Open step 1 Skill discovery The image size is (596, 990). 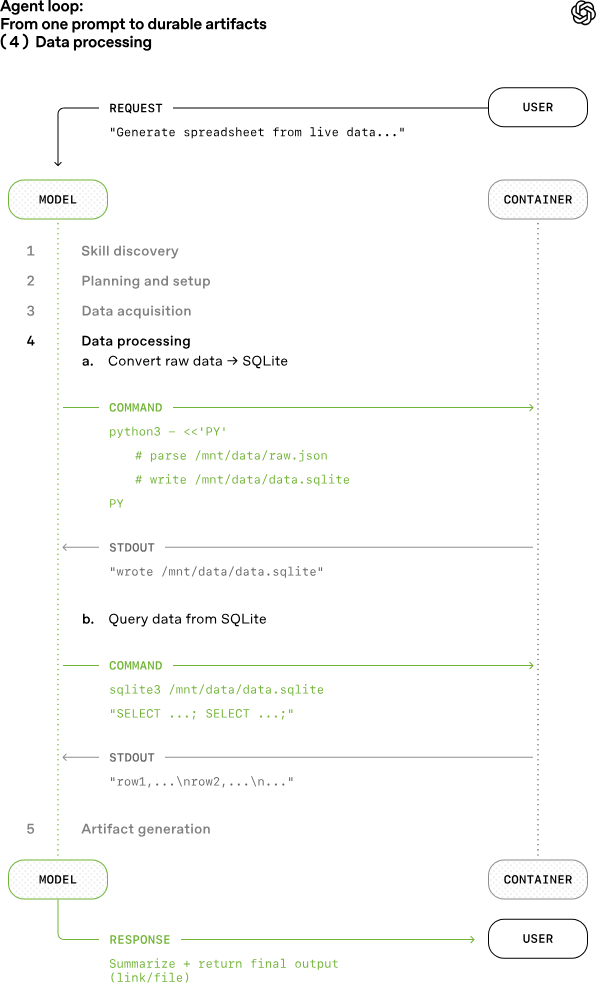pos(129,251)
